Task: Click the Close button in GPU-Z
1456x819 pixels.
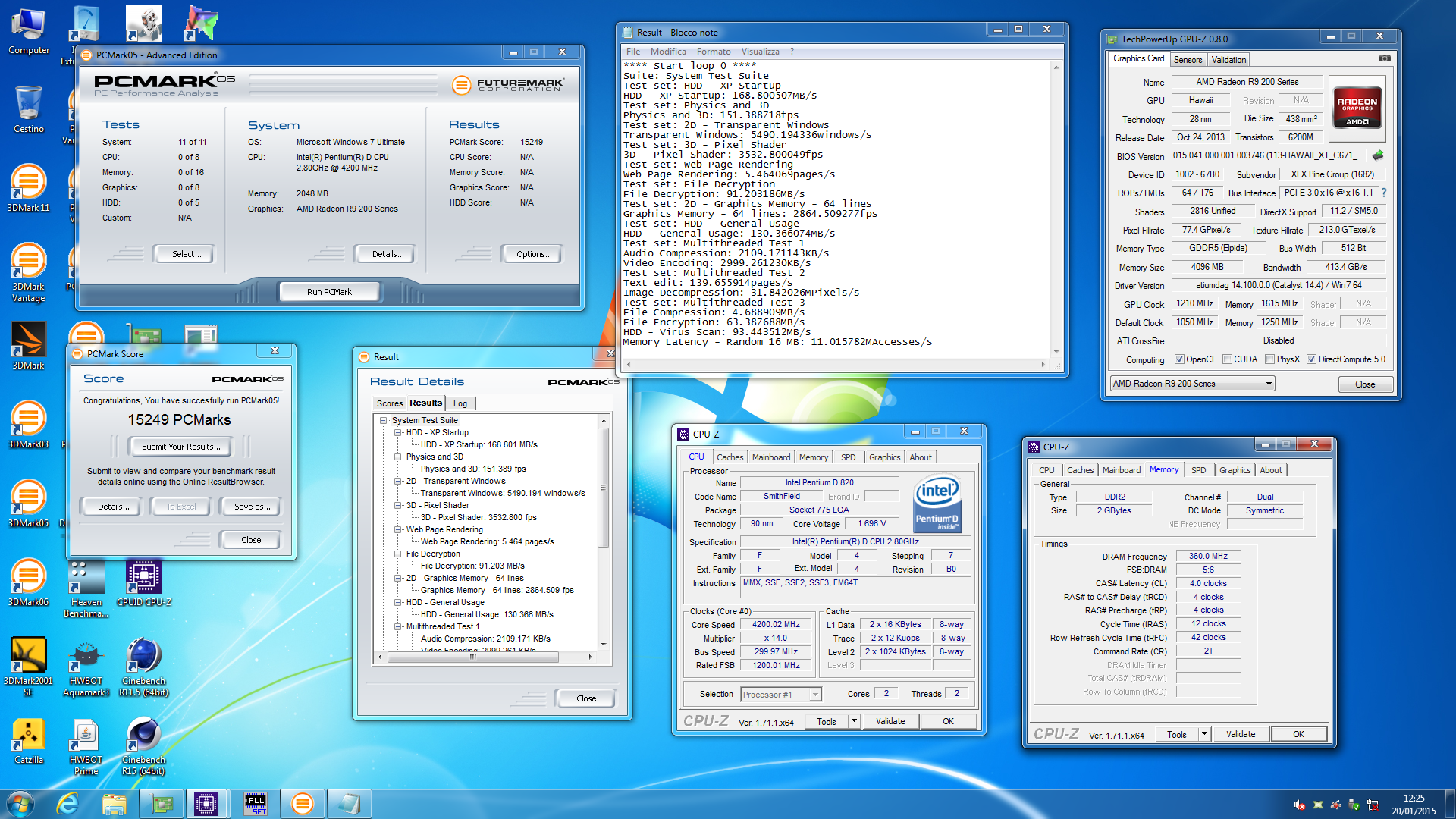Action: tap(1365, 384)
